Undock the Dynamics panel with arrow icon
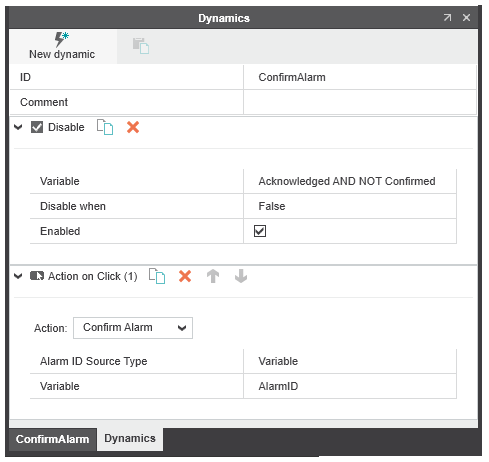The height and width of the screenshot is (462, 489). (x=447, y=17)
